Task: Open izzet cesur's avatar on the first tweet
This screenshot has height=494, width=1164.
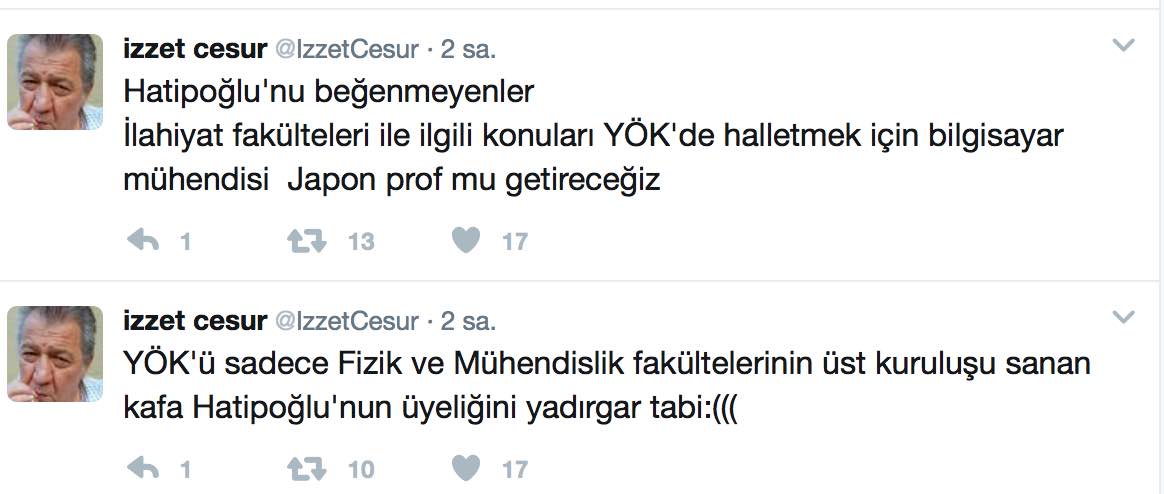Action: tap(55, 82)
